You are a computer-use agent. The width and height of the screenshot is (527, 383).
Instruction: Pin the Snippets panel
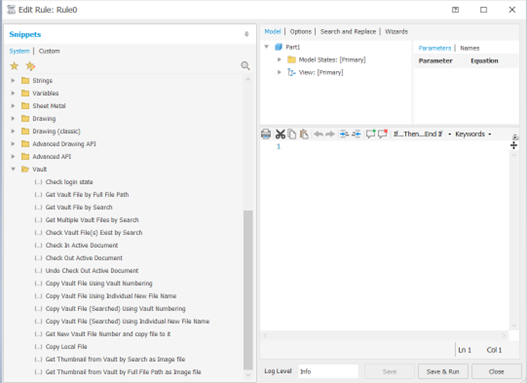(x=246, y=34)
